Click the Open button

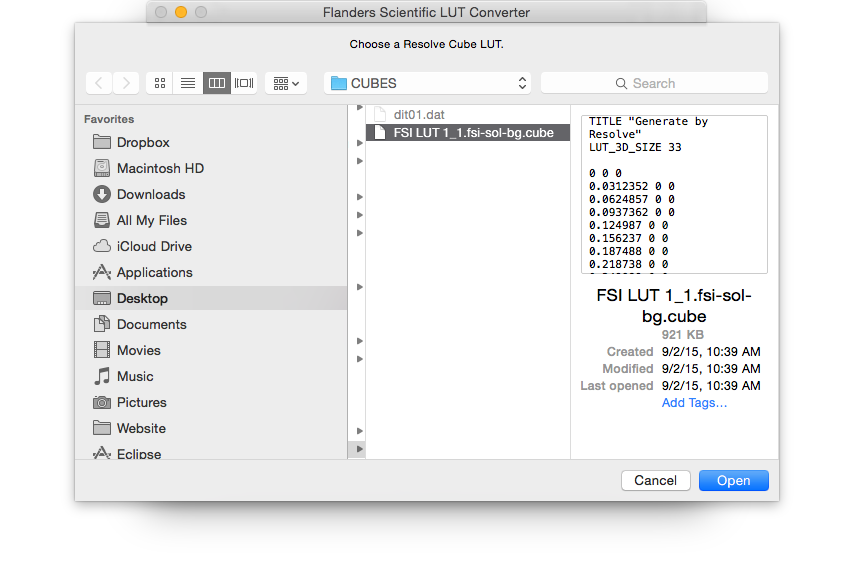(733, 480)
